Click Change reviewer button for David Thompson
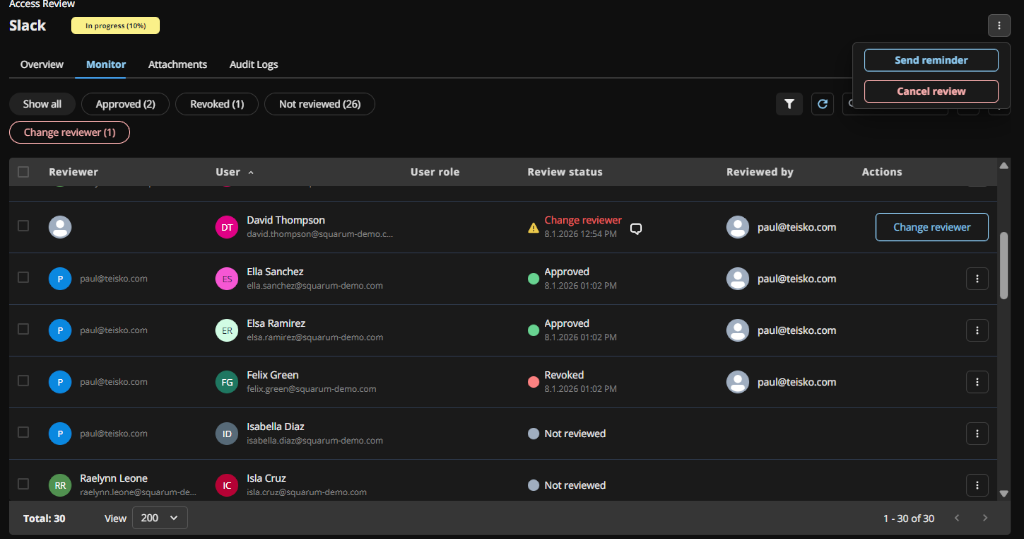This screenshot has width=1024, height=539. tap(932, 227)
